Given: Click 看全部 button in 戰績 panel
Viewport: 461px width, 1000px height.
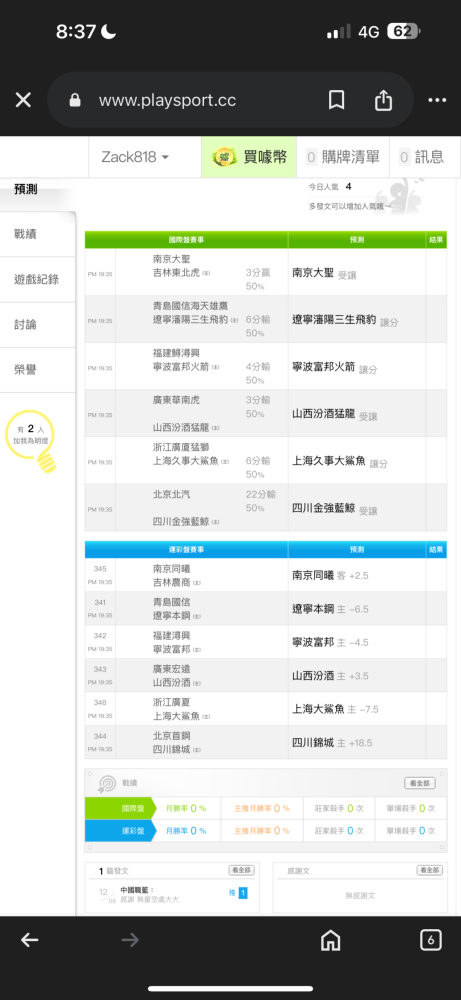Looking at the screenshot, I should click(x=420, y=783).
